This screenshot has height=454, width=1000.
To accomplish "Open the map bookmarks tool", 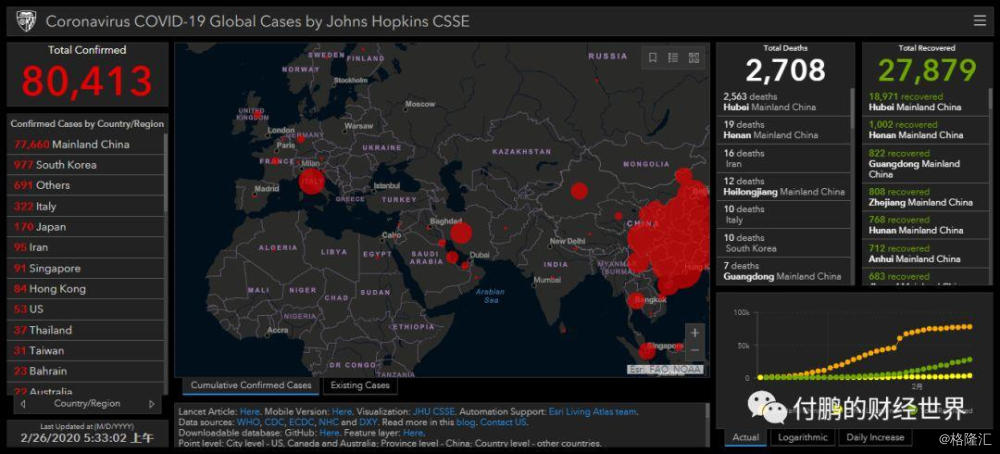I will click(x=652, y=57).
